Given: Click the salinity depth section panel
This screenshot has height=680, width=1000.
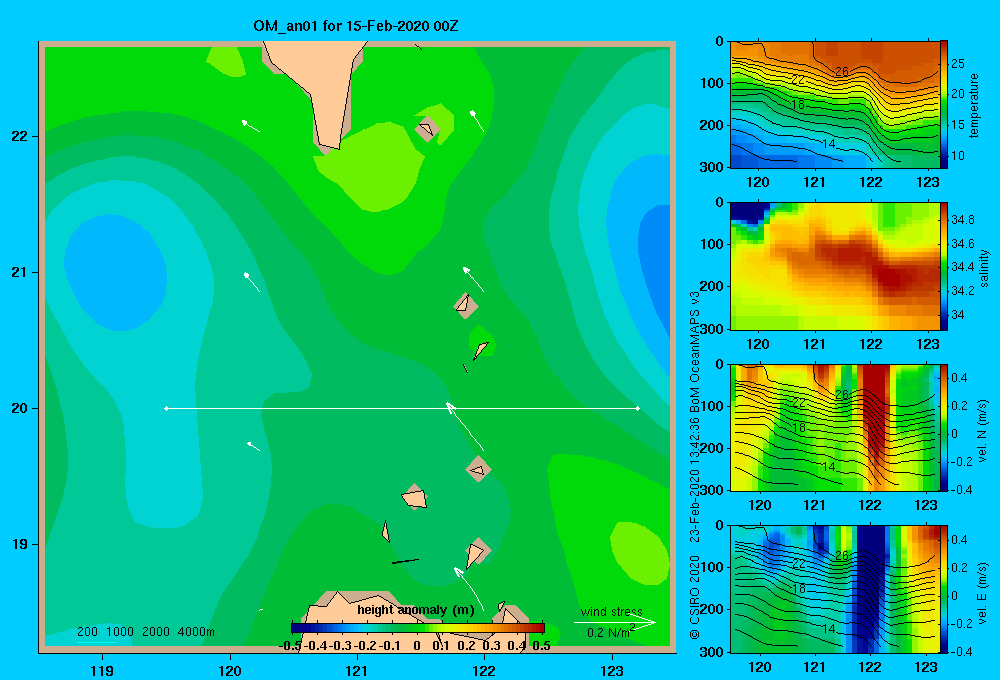Looking at the screenshot, I should (834, 266).
